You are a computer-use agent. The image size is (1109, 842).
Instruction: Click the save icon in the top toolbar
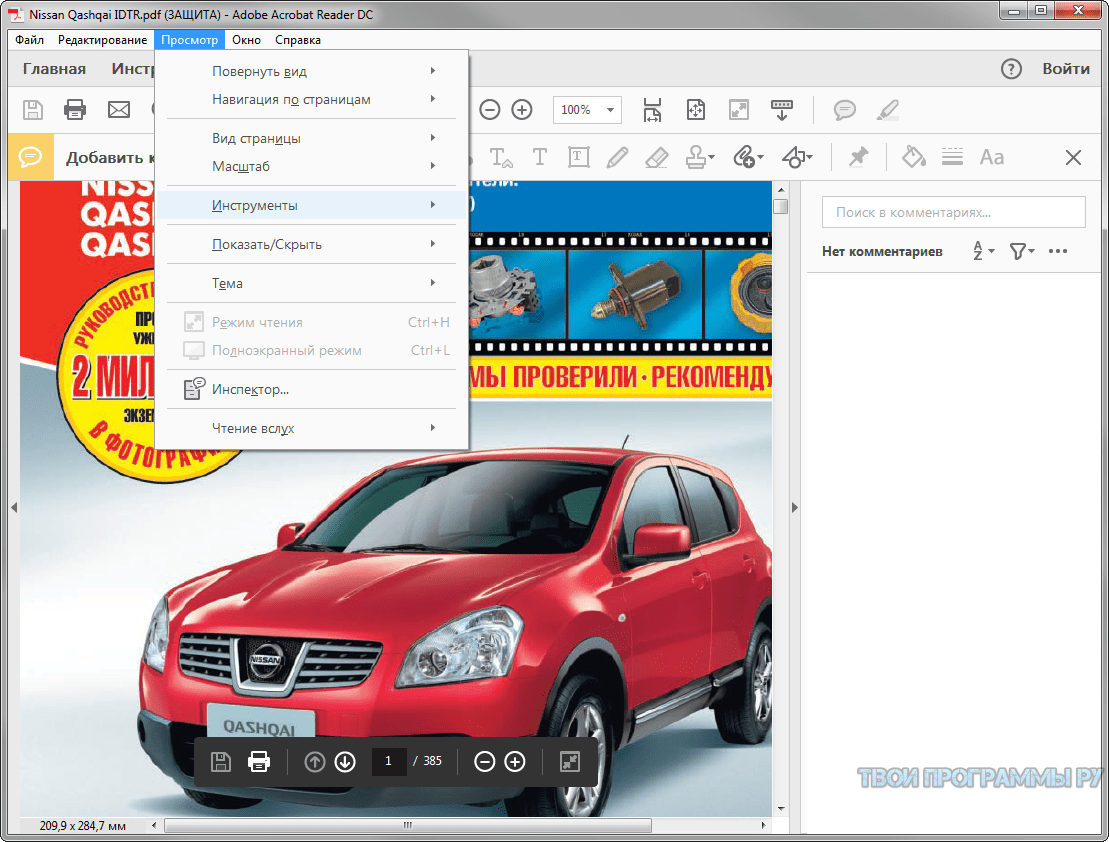(33, 110)
